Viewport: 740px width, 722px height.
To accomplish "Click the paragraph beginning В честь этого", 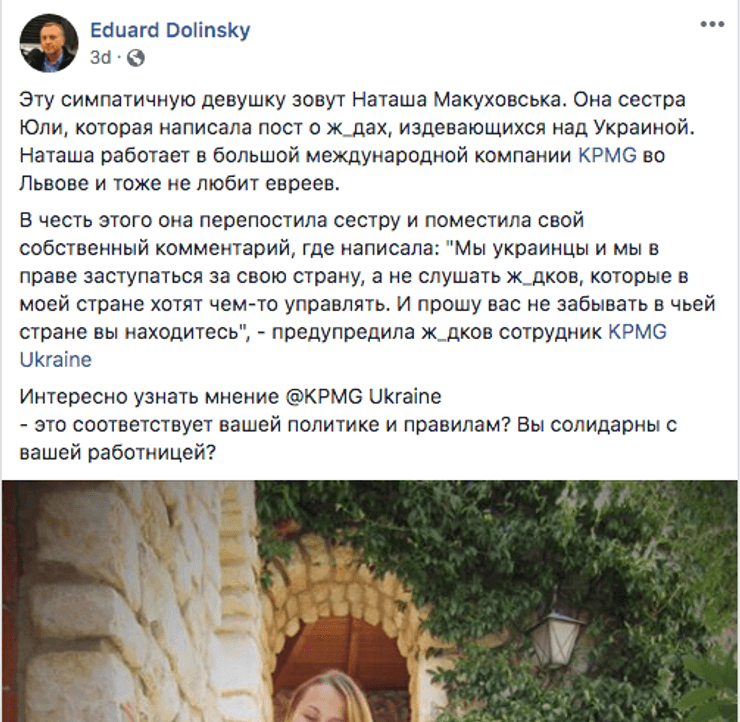I will (x=368, y=290).
